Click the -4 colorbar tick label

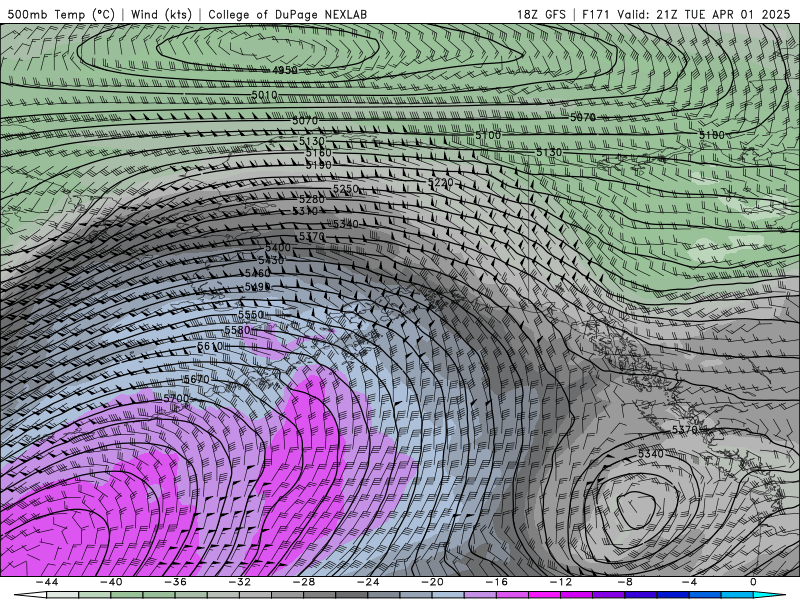click(x=689, y=582)
